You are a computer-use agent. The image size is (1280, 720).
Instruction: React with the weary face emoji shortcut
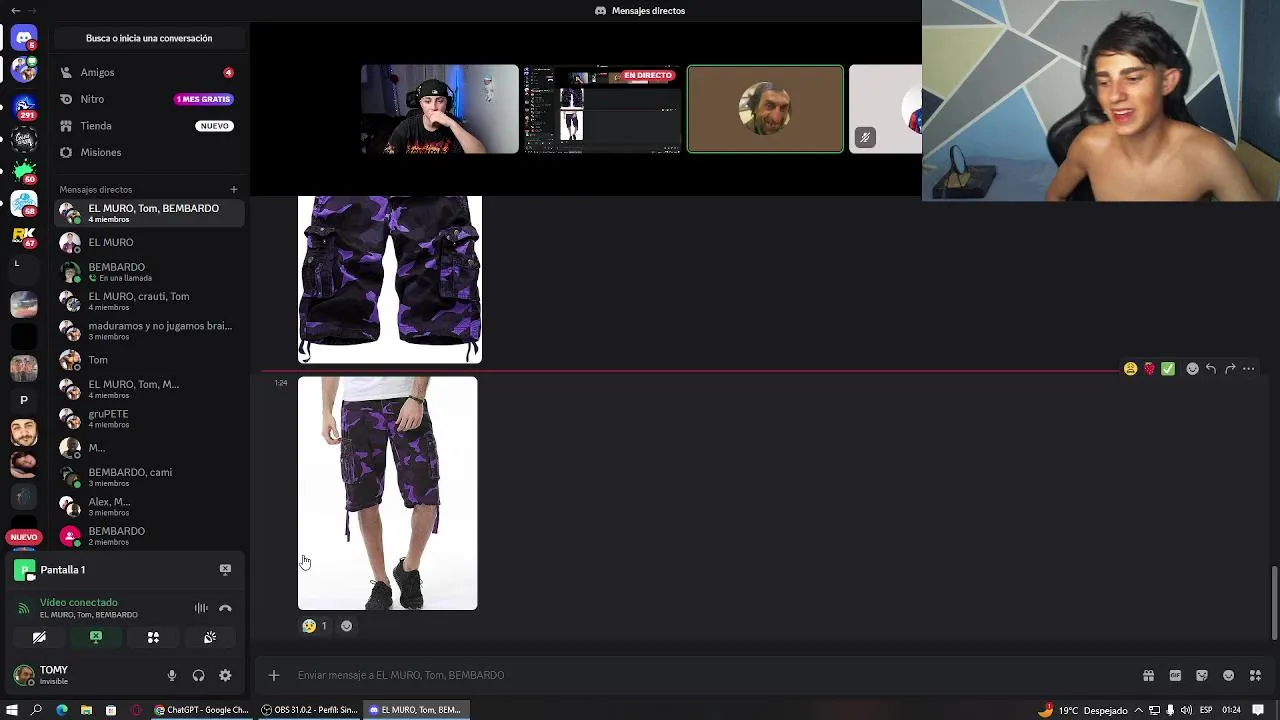pos(1130,369)
